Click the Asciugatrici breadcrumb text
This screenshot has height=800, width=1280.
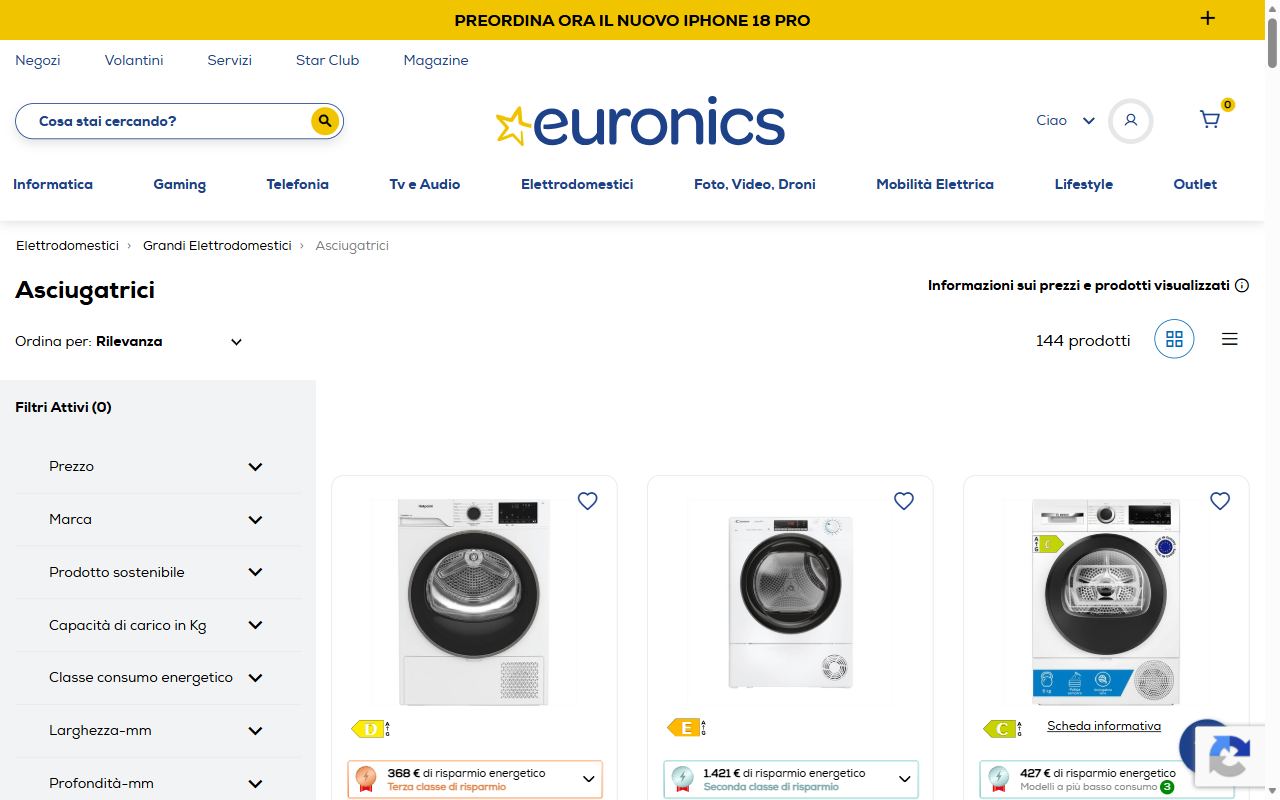(352, 245)
